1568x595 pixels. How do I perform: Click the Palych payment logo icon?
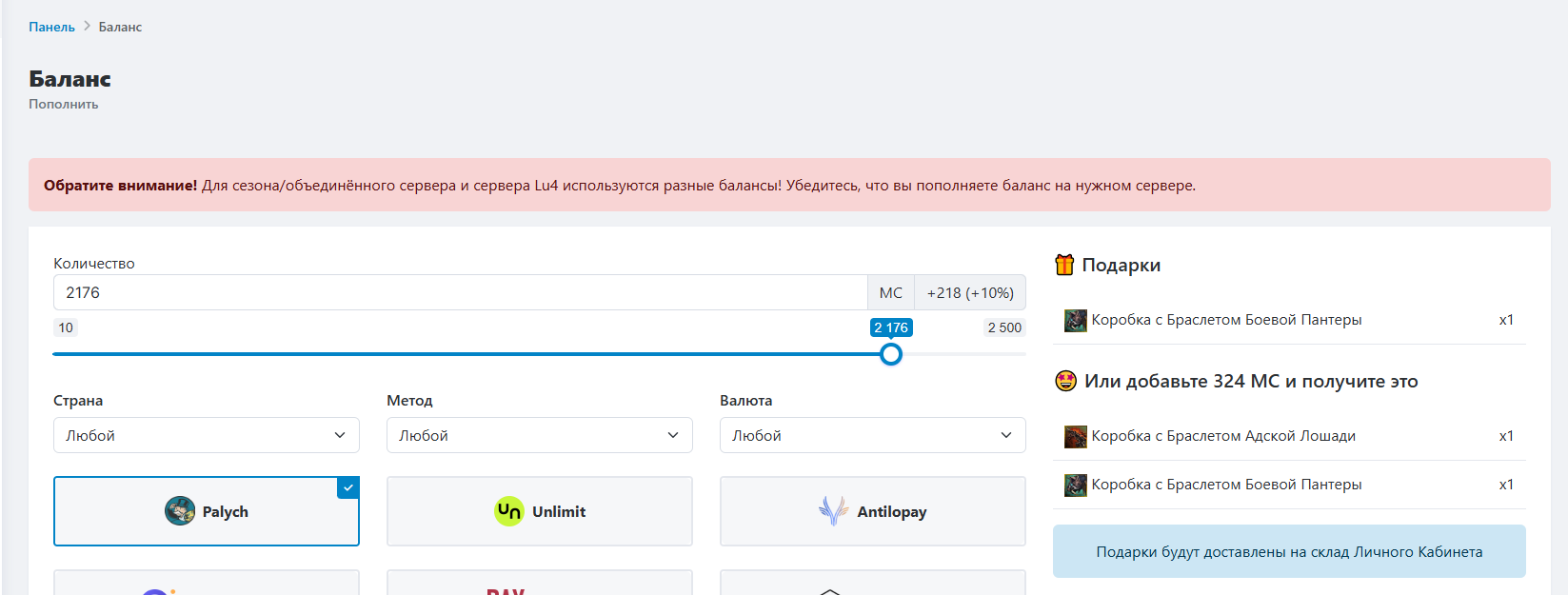tap(180, 511)
